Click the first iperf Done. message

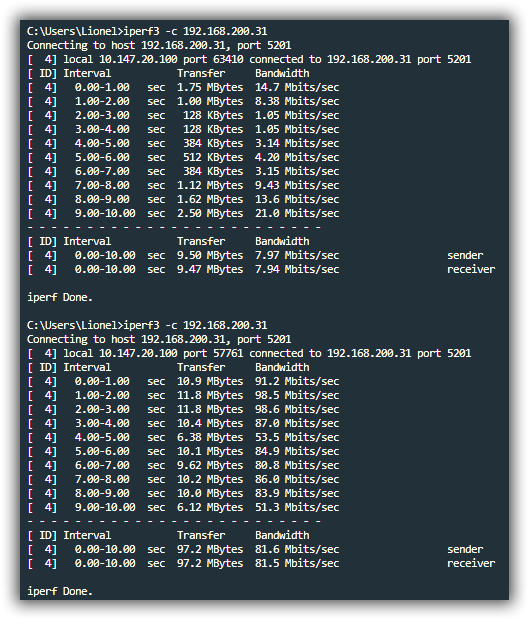pos(60,297)
